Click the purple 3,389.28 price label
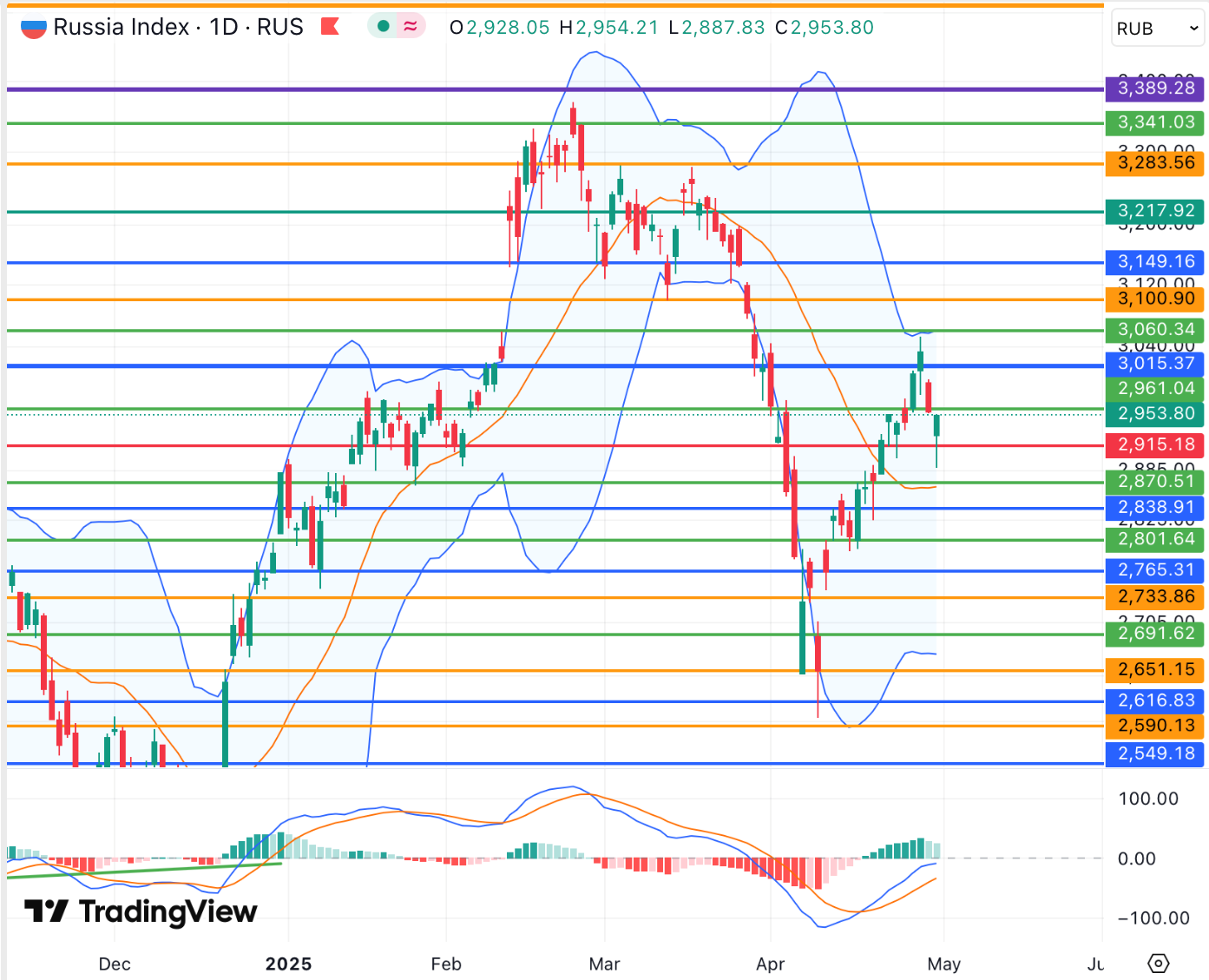 coord(1155,88)
